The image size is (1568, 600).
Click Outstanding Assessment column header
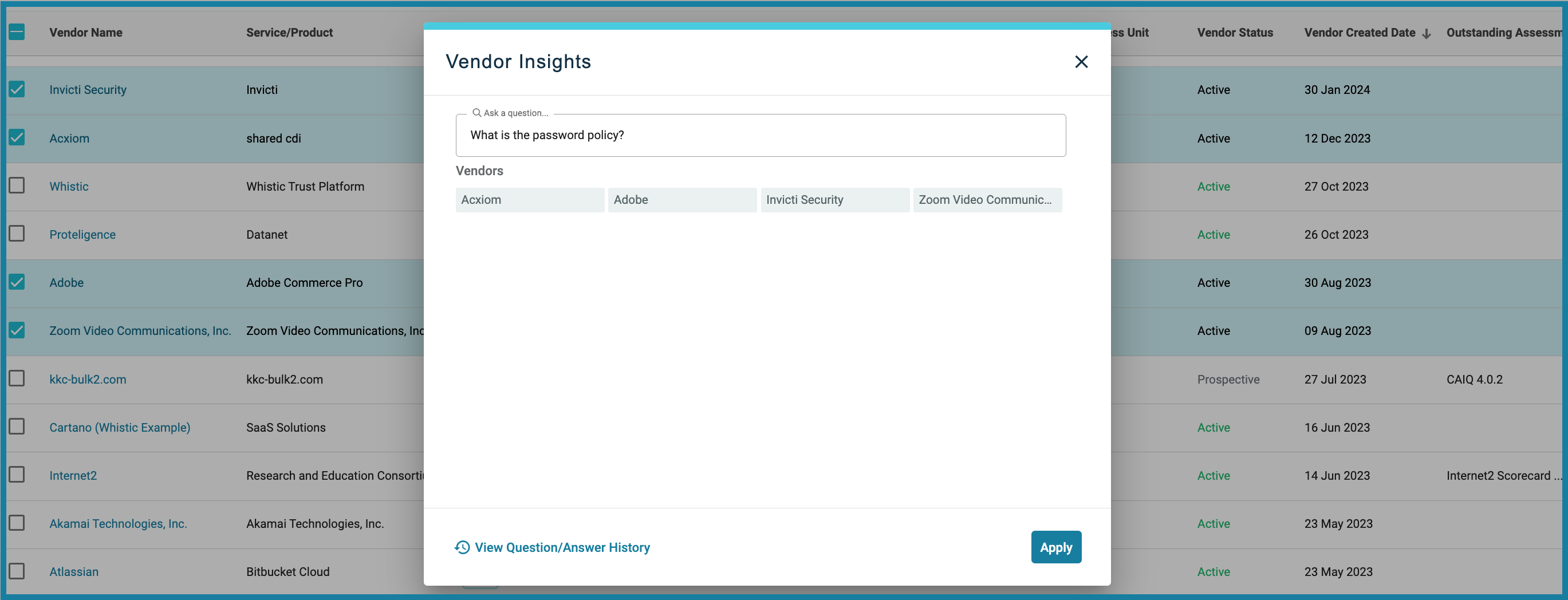point(1503,32)
